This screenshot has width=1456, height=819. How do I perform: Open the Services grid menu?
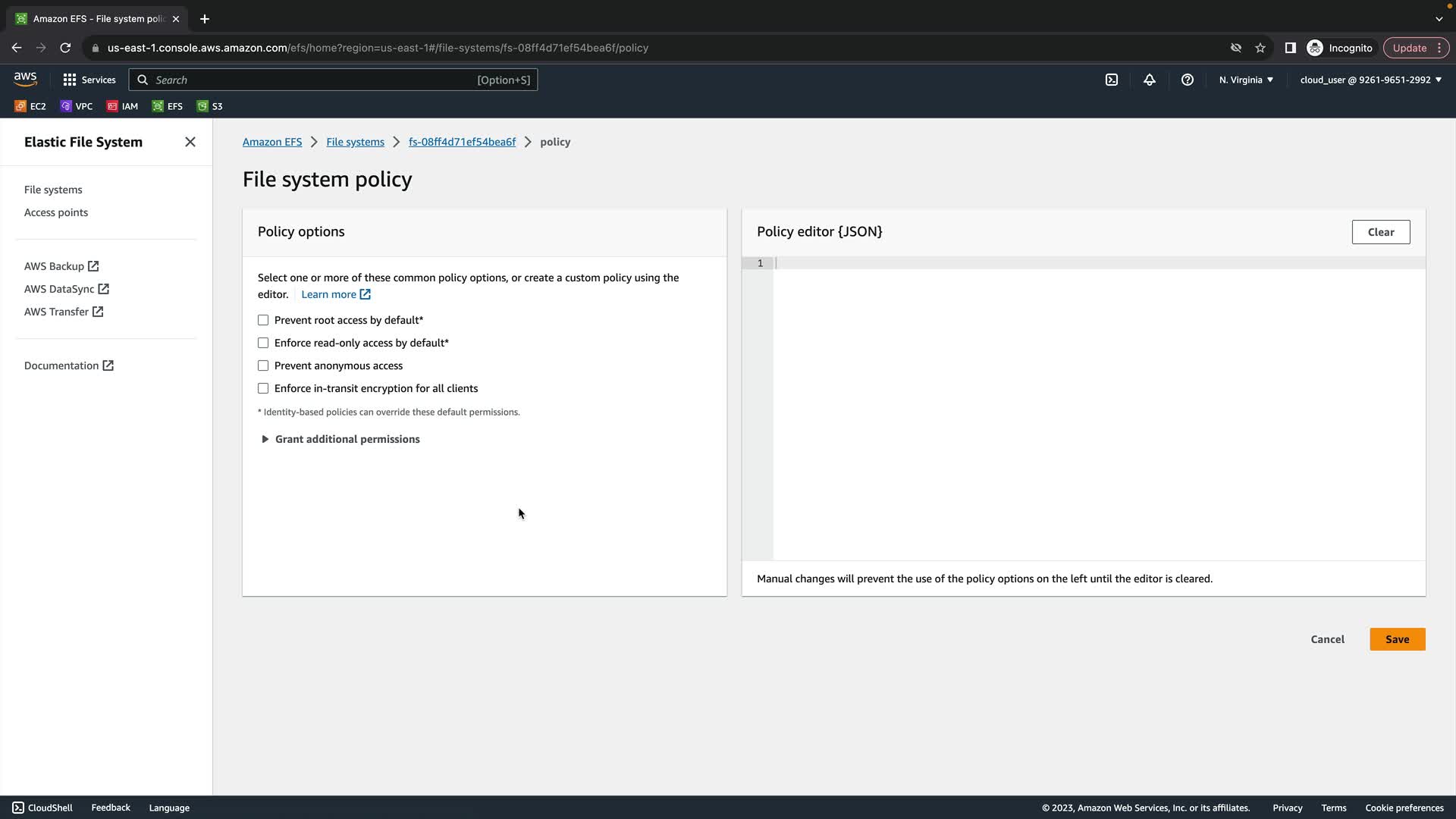coord(89,80)
